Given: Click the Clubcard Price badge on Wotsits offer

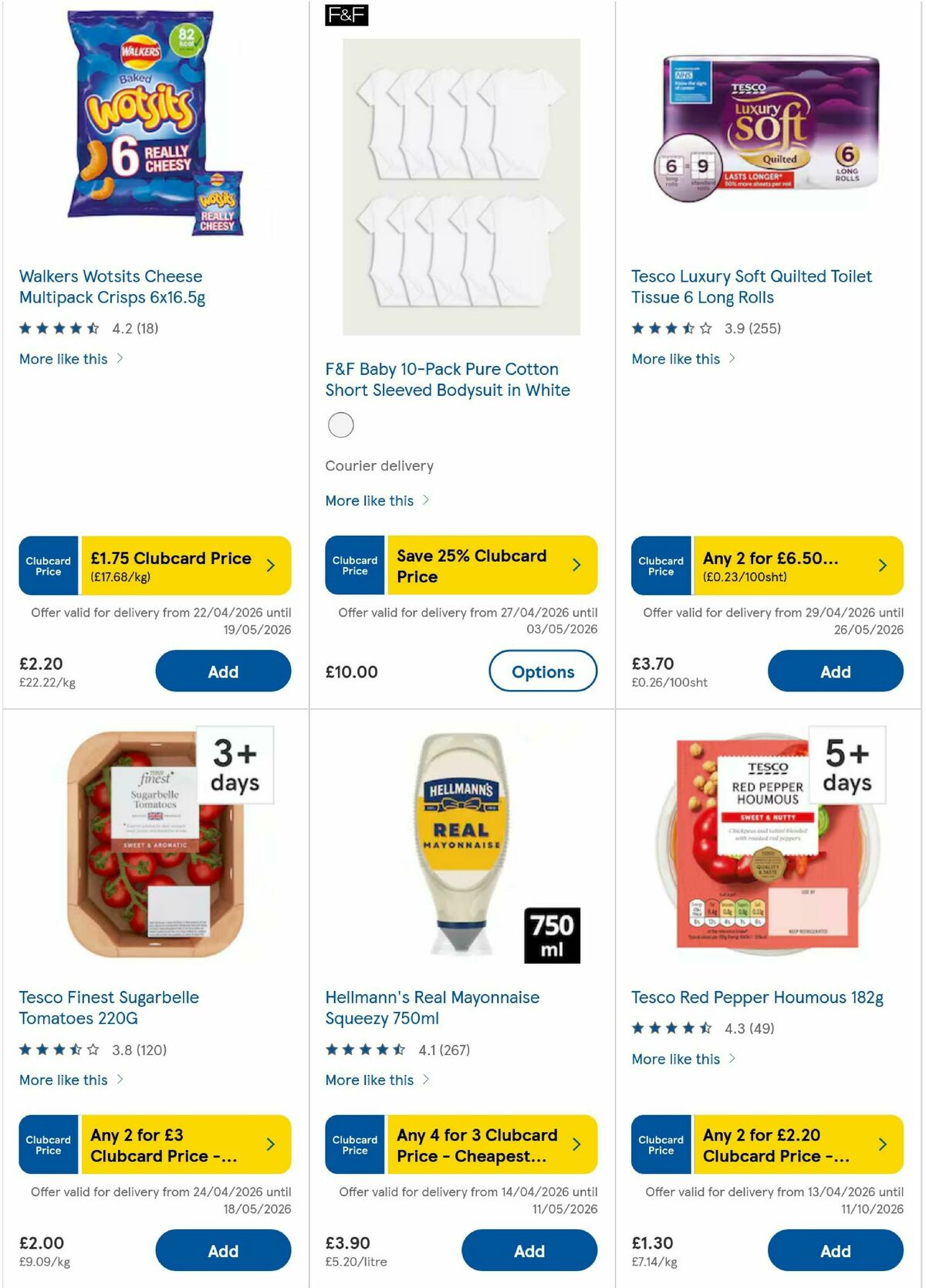Looking at the screenshot, I should (48, 565).
